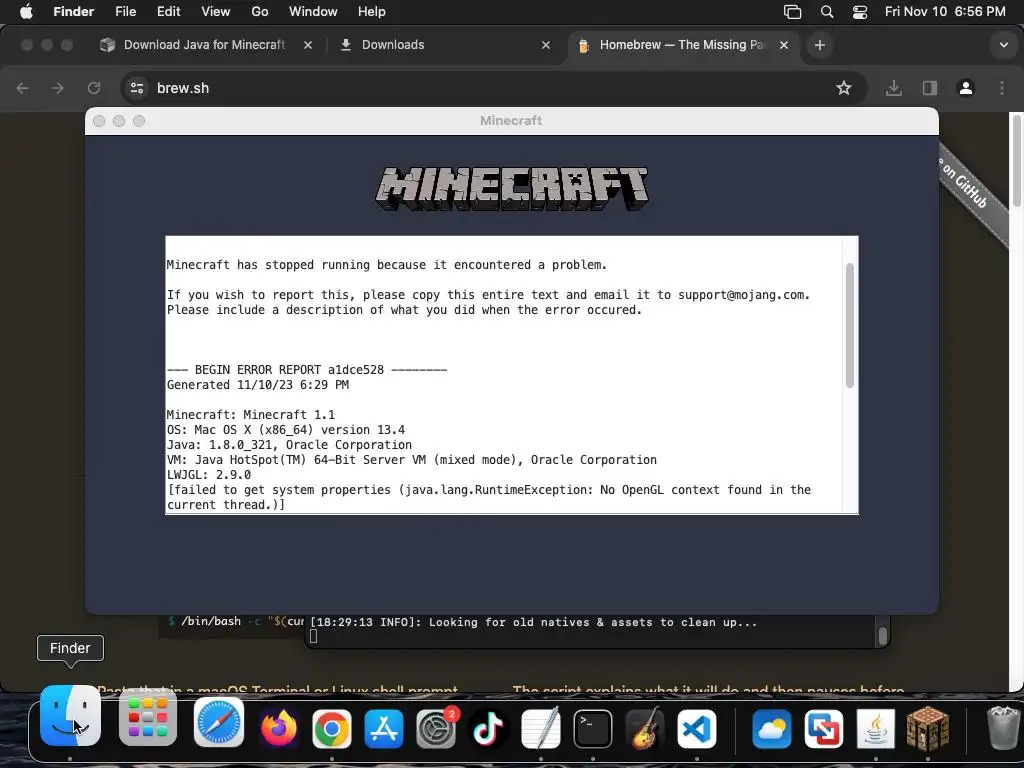Click the Minecraft error report scrollbar
This screenshot has width=1024, height=768.
tap(850, 325)
